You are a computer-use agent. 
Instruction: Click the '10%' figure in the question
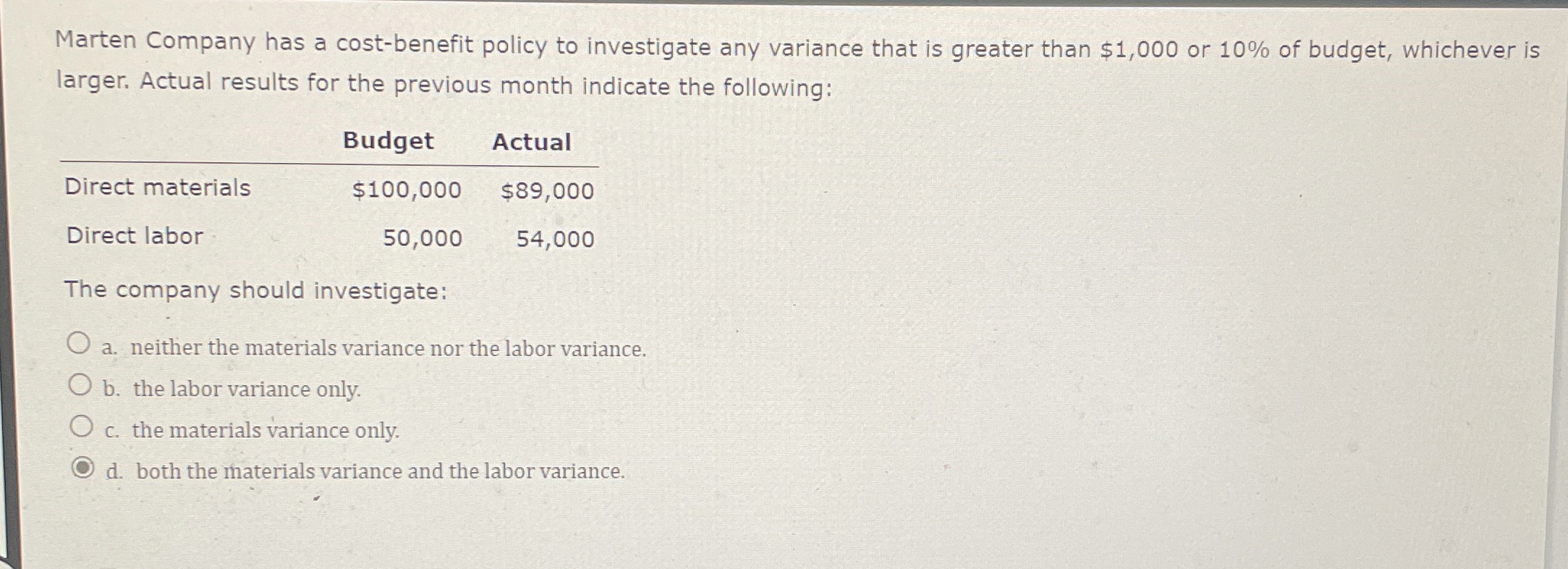1244,50
